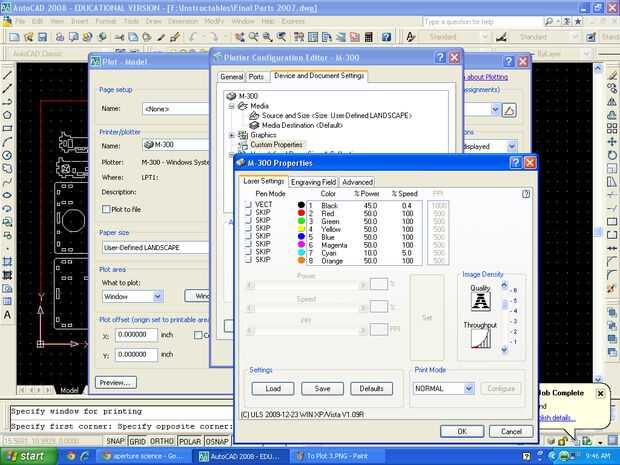This screenshot has height=465, width=620.
Task: Toggle the VECT pen mode button for Black
Action: (248, 205)
